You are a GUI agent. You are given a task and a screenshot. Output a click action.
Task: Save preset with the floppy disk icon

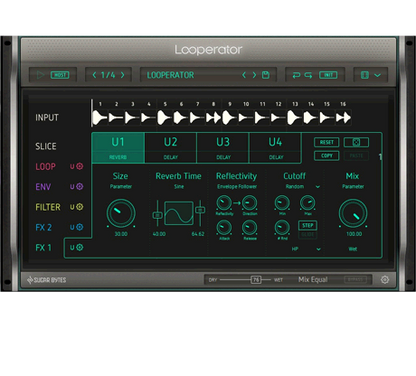[266, 75]
